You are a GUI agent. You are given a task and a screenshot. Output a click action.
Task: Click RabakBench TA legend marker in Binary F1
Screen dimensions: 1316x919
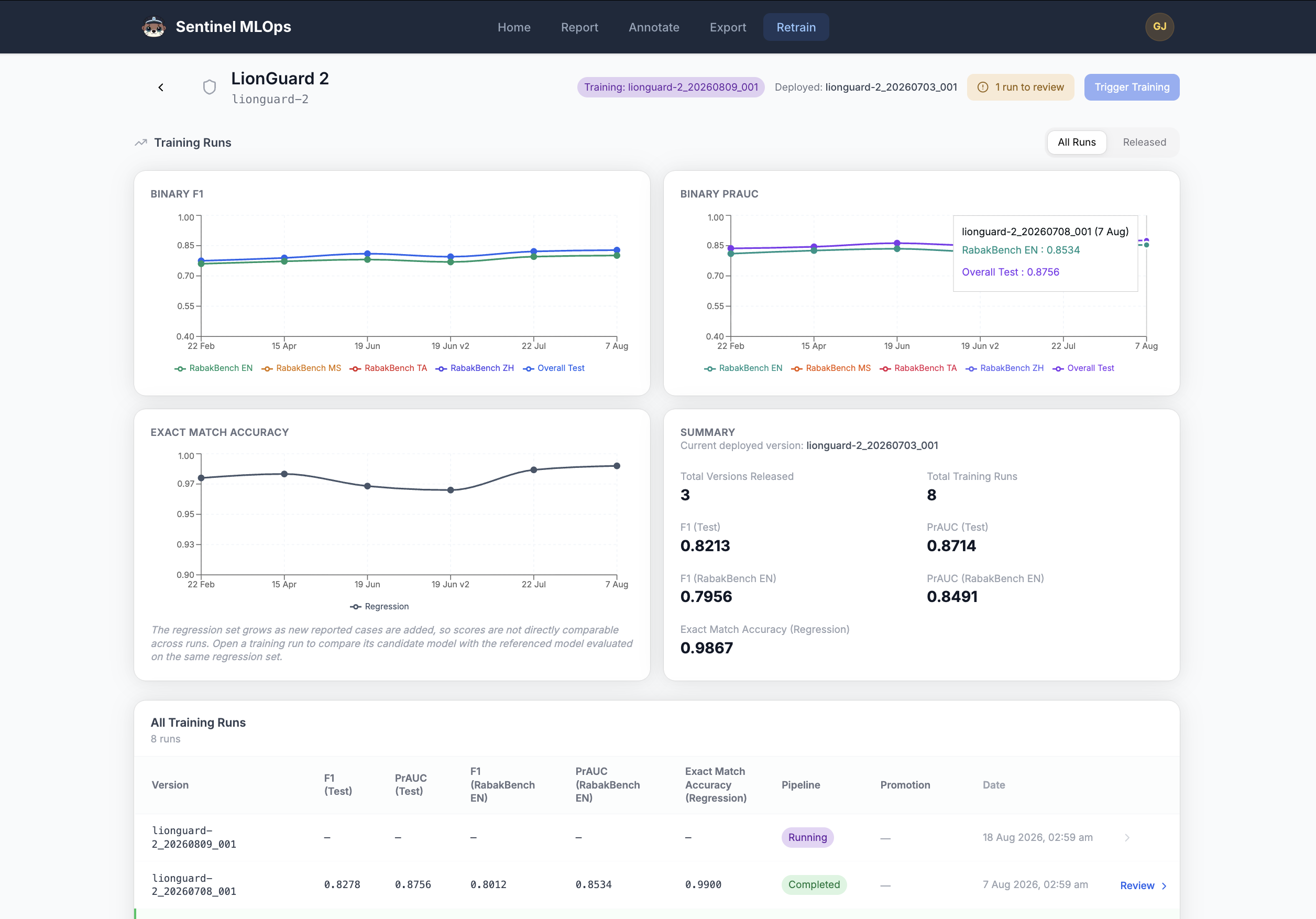(x=355, y=369)
